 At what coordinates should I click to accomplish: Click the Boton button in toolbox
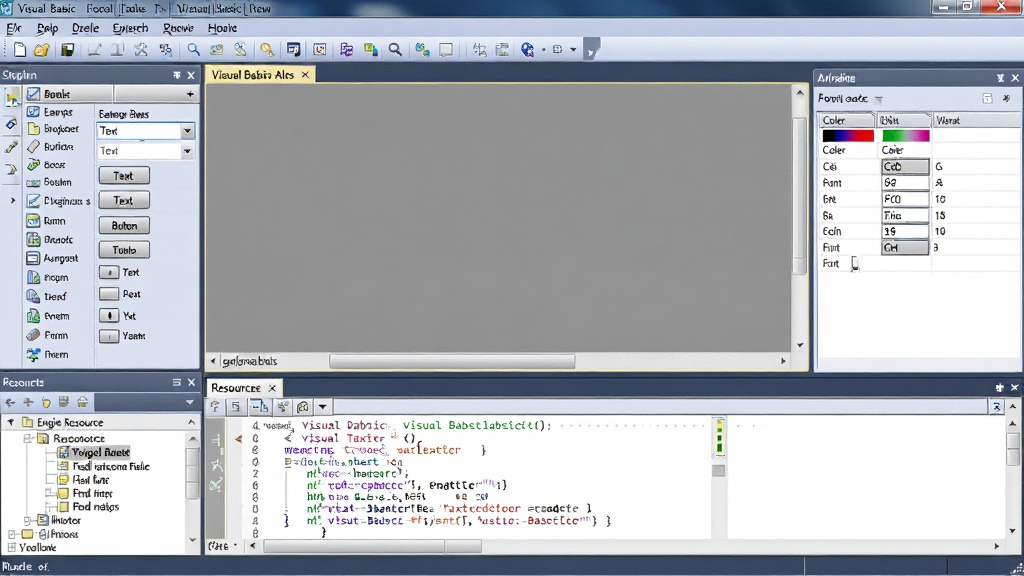point(124,226)
